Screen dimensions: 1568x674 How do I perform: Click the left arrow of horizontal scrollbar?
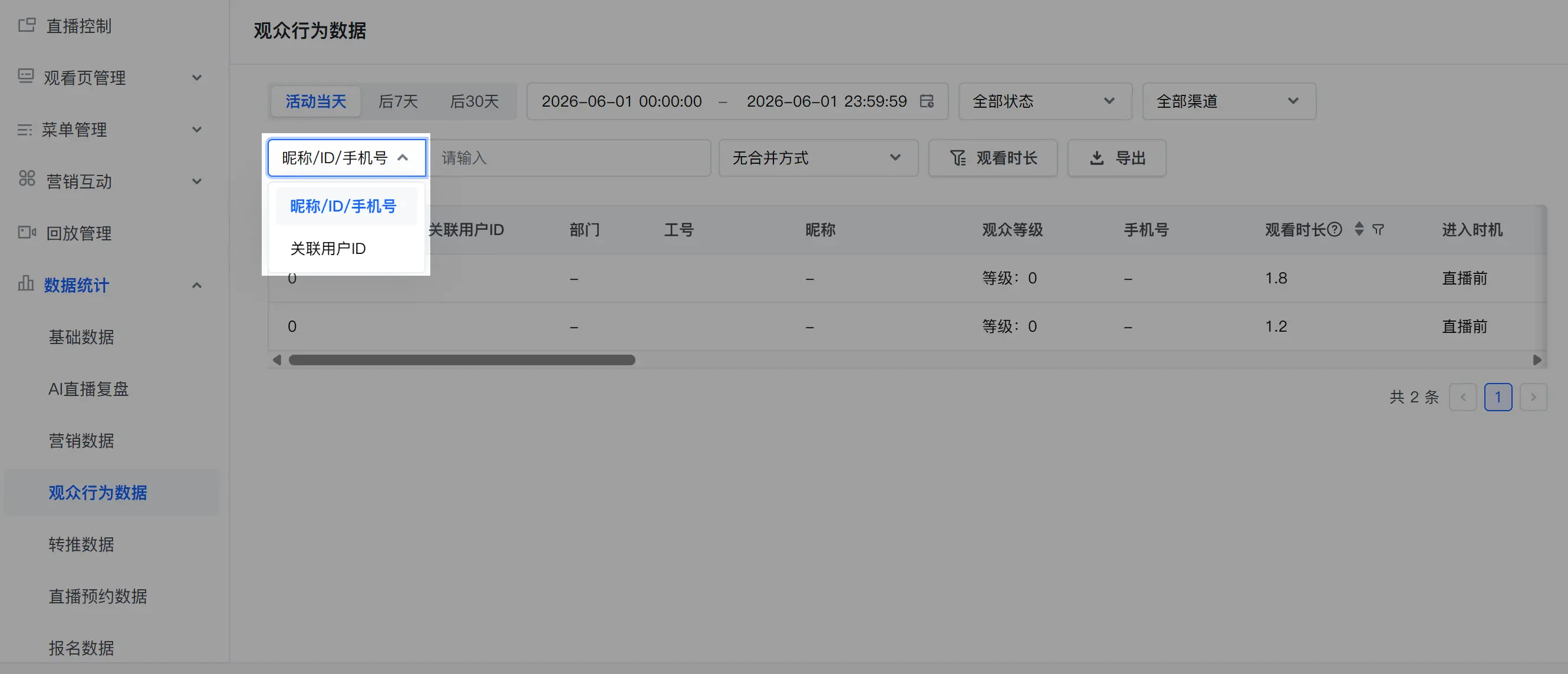[x=277, y=360]
